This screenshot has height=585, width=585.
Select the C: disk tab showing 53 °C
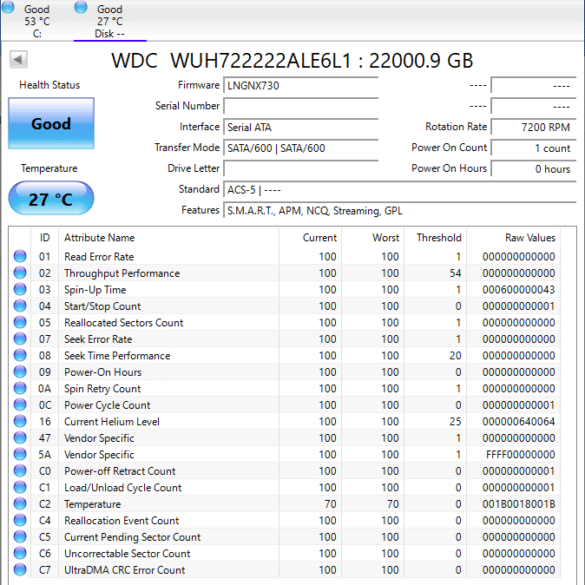tap(37, 21)
